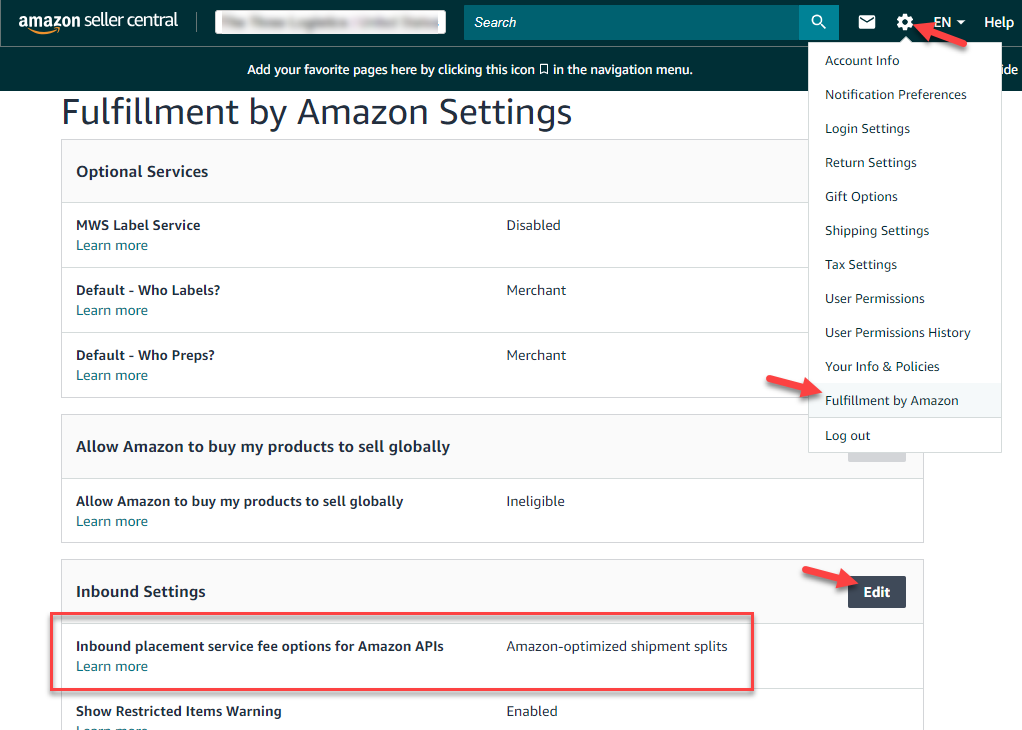The height and width of the screenshot is (730, 1022).
Task: Click Inbound placement service fee options label
Action: [259, 646]
